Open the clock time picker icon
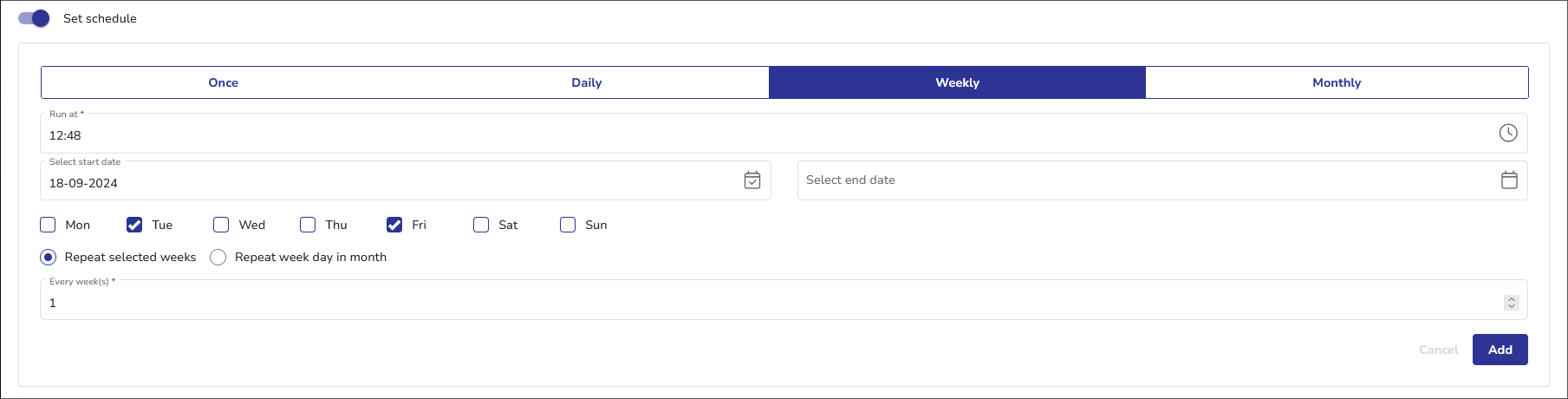This screenshot has width=1568, height=399. [x=1508, y=133]
